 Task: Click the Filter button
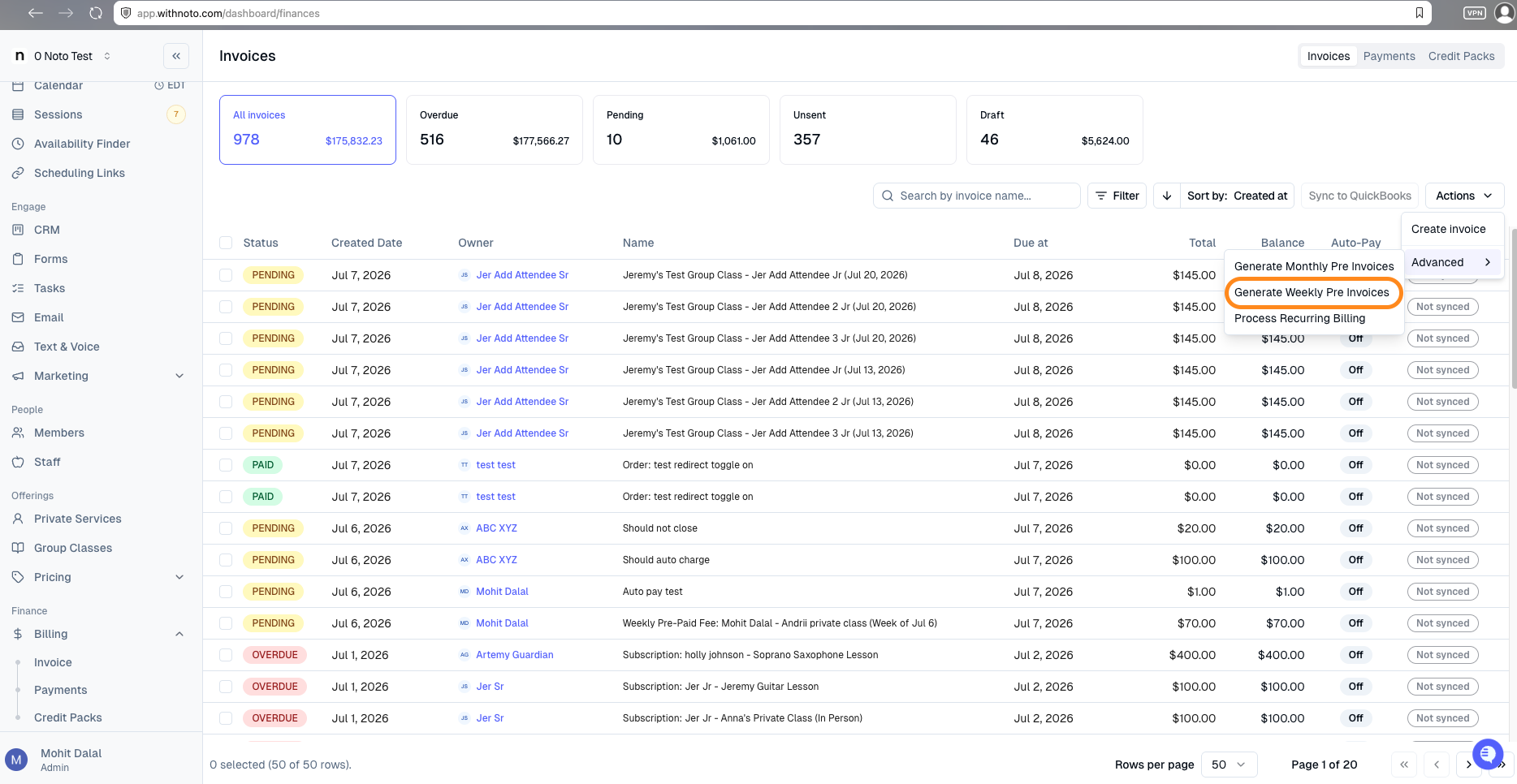click(1117, 196)
